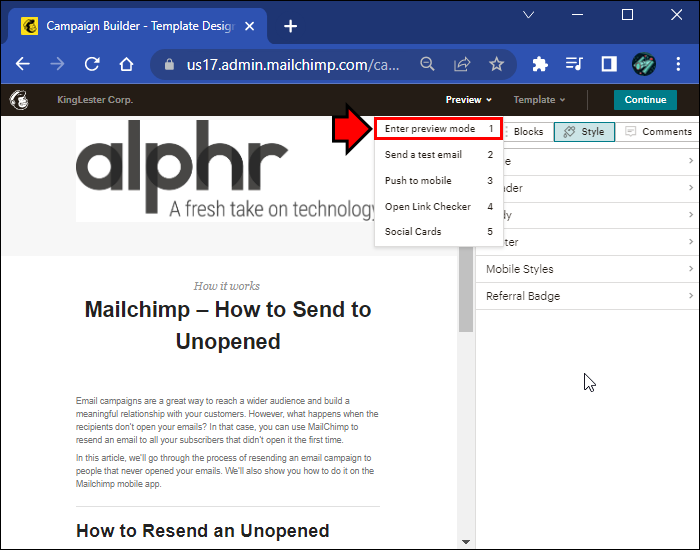Open a new browser tab
This screenshot has width=700, height=550.
(x=290, y=26)
